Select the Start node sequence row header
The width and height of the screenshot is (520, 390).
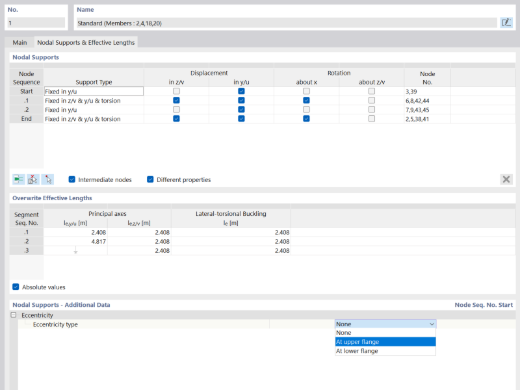[26, 91]
